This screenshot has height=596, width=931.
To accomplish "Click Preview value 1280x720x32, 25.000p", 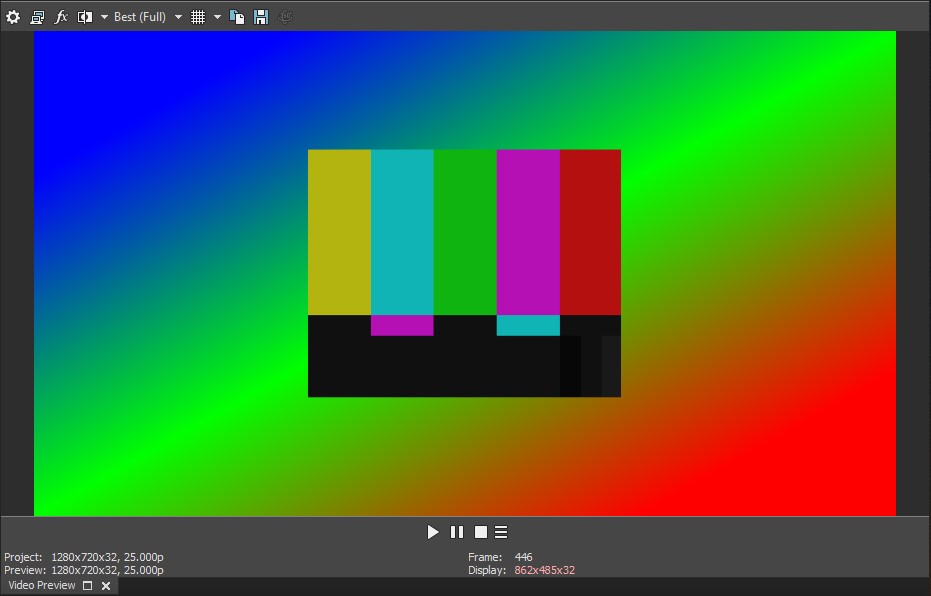I will coord(107,570).
